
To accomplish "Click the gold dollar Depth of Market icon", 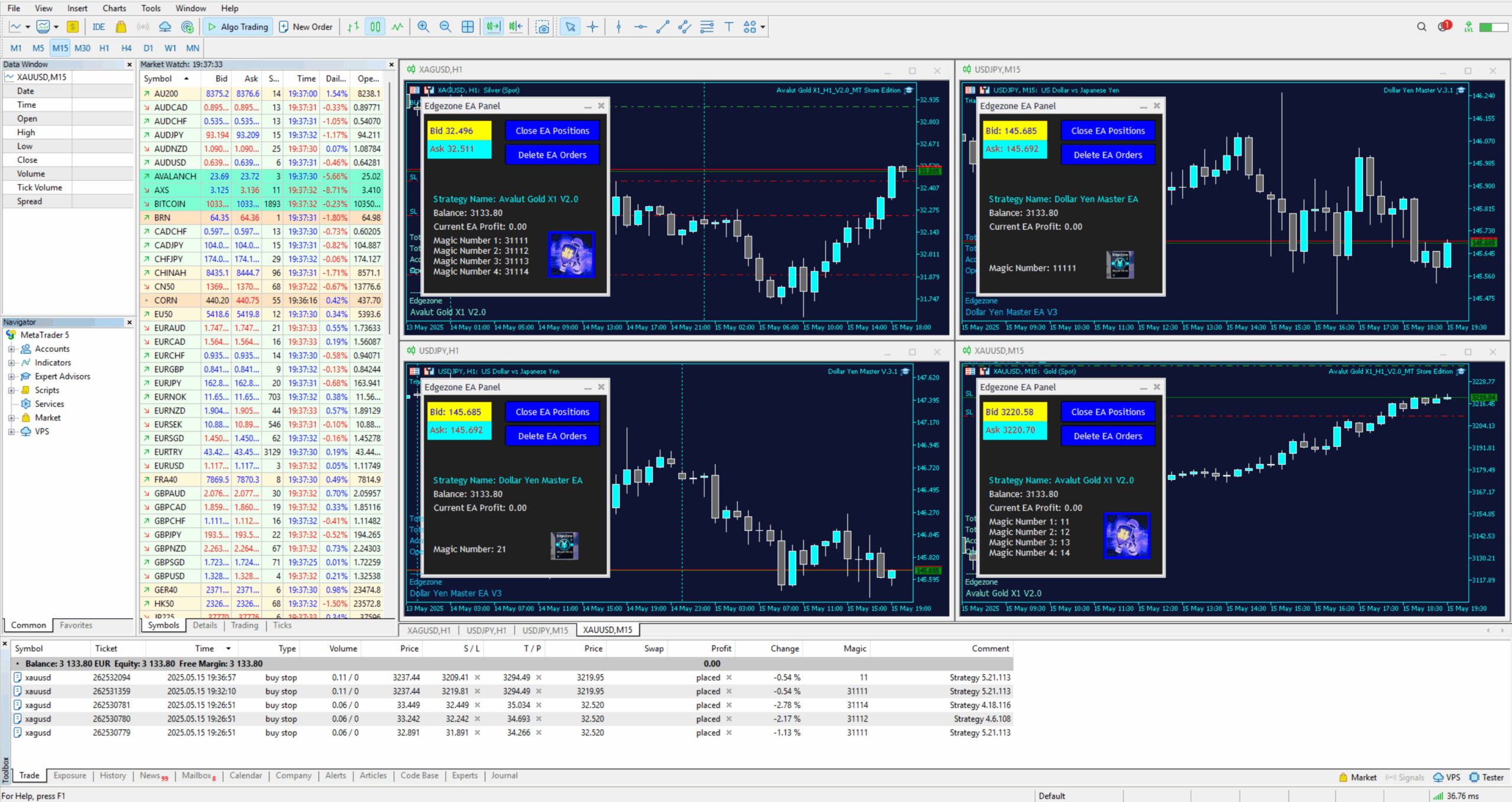I will 73,27.
